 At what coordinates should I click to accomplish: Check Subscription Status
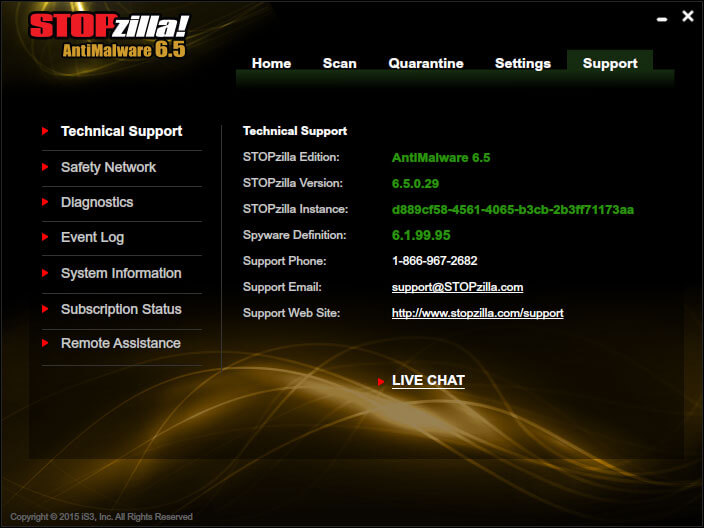[121, 309]
